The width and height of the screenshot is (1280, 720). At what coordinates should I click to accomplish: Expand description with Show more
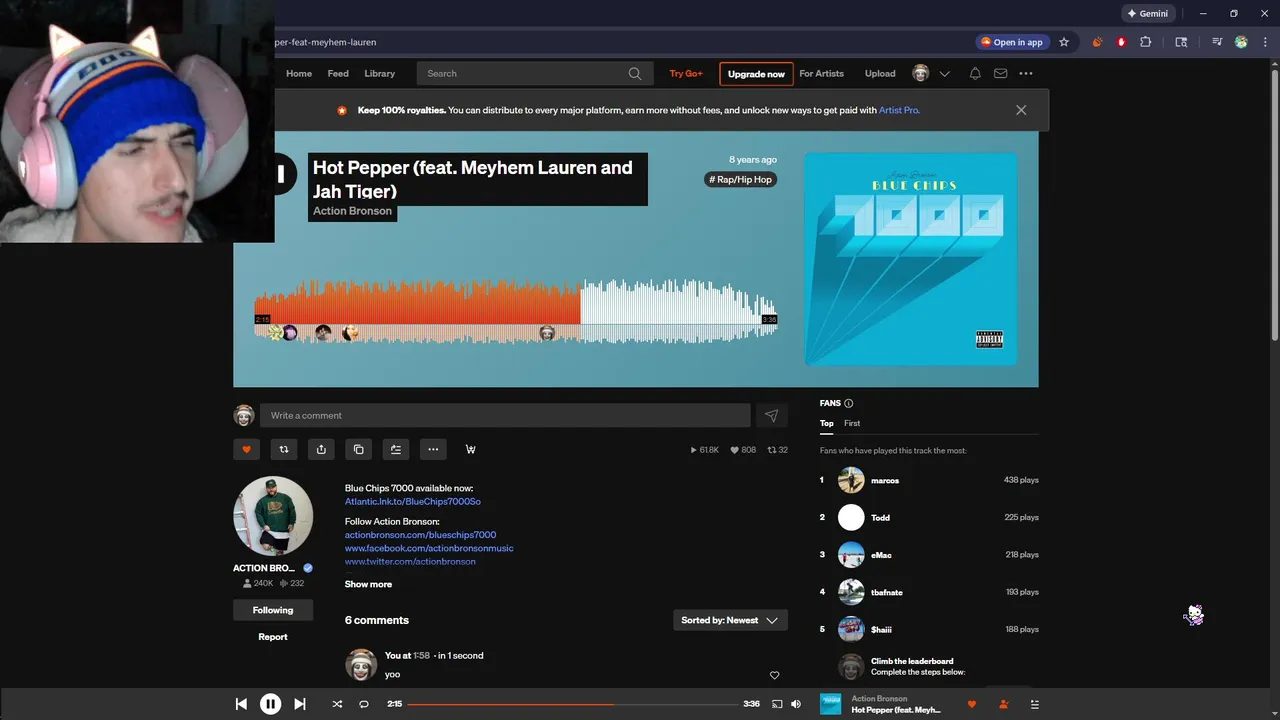pyautogui.click(x=368, y=584)
